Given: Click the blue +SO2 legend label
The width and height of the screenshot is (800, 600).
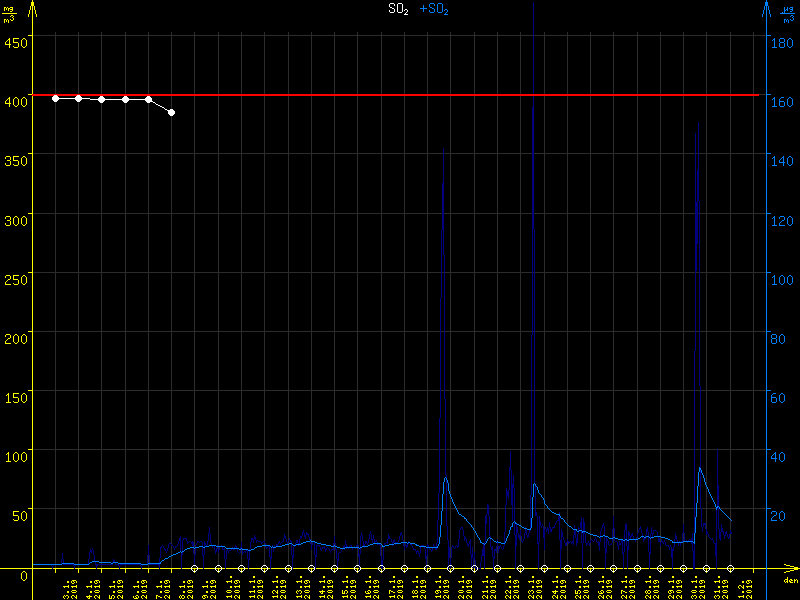Looking at the screenshot, I should (434, 10).
